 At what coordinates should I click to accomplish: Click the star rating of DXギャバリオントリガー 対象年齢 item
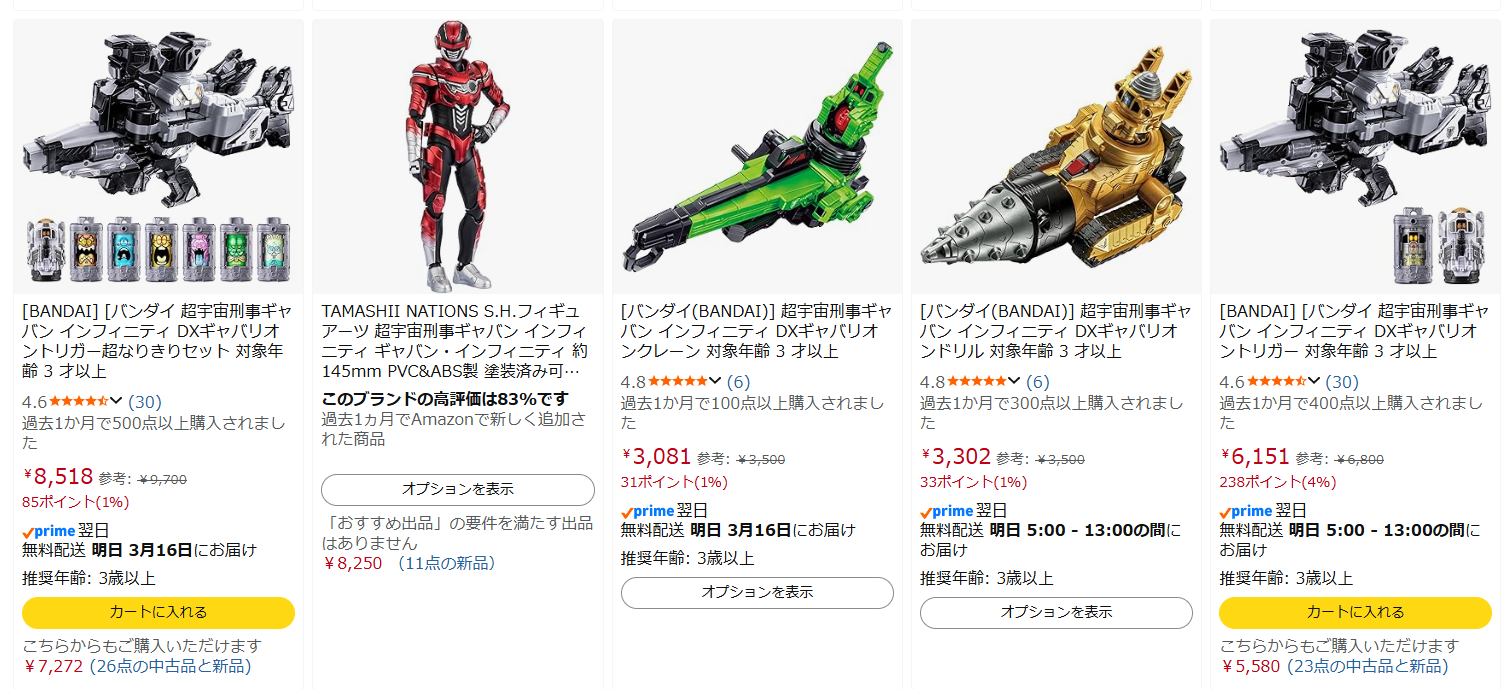coord(1276,381)
